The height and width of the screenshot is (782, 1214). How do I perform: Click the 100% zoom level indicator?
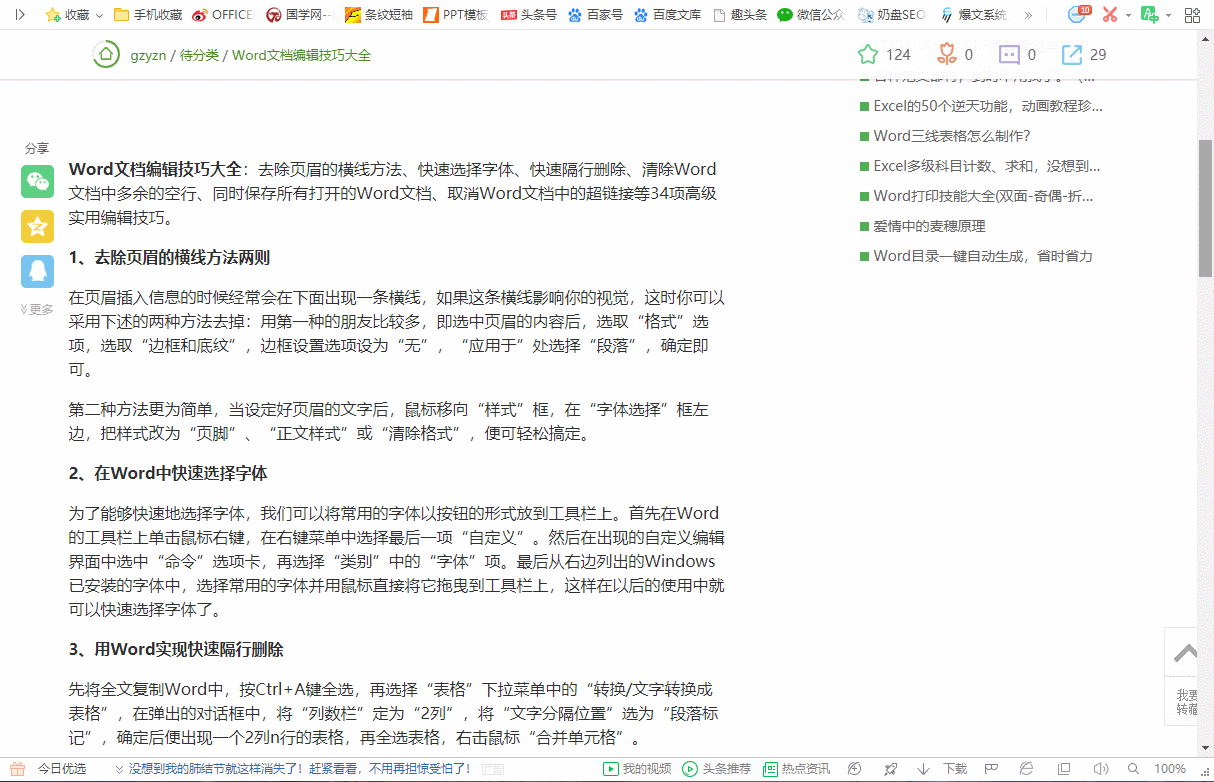(x=1170, y=769)
